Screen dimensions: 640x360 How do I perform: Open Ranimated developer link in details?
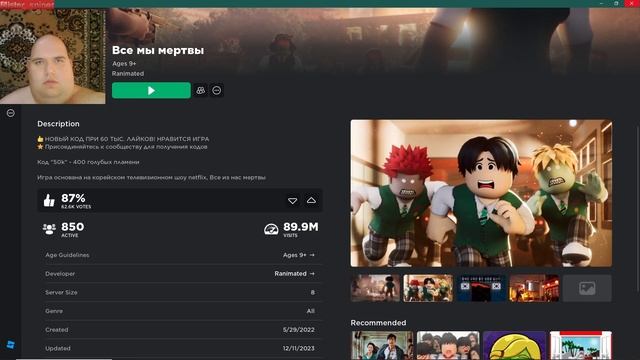294,273
